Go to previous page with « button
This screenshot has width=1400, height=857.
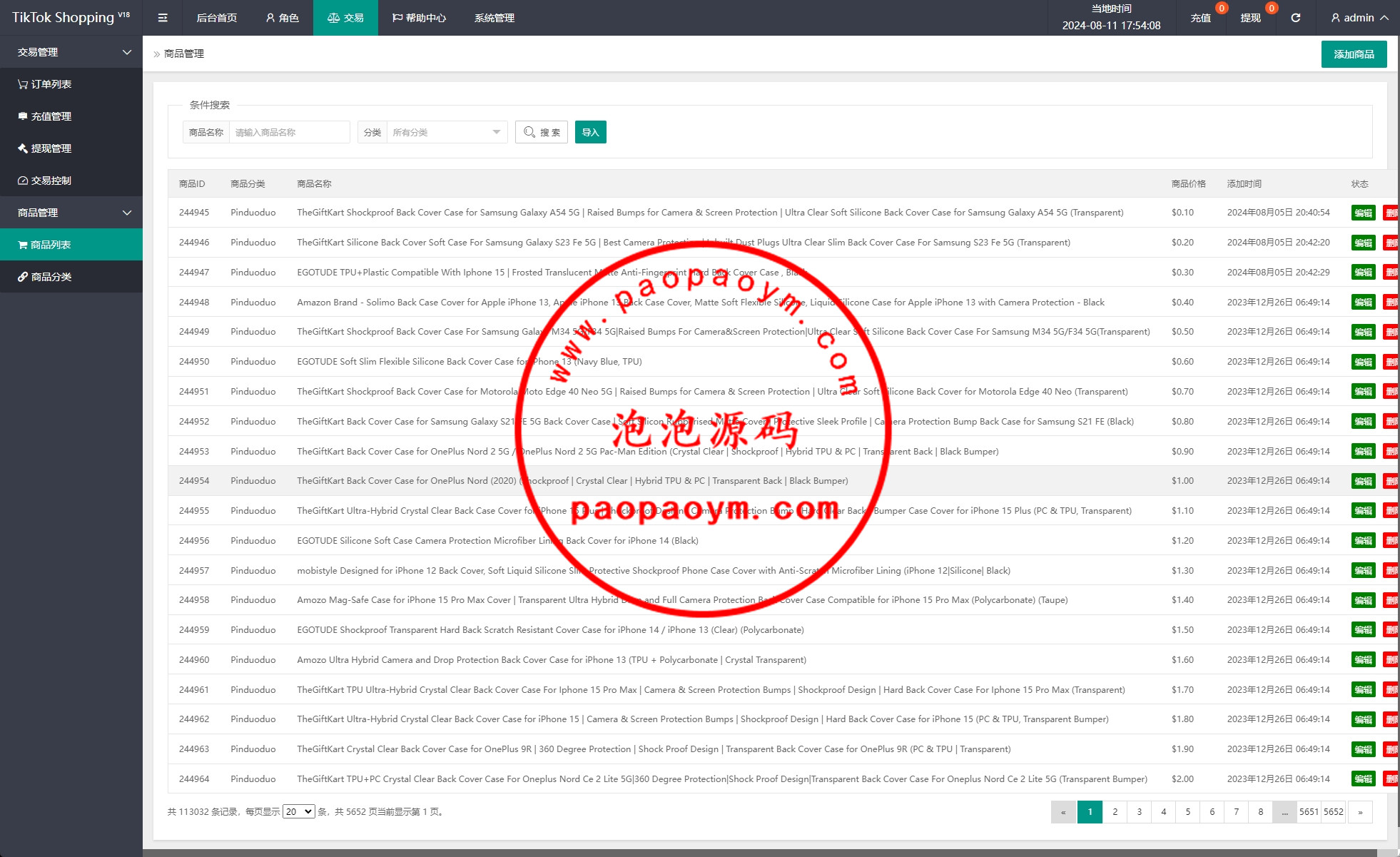tap(1063, 812)
